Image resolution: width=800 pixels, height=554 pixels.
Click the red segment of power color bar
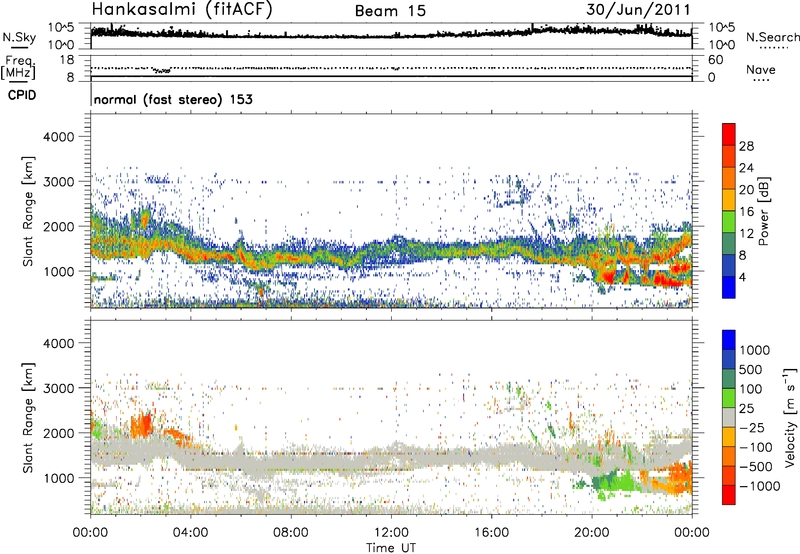729,134
